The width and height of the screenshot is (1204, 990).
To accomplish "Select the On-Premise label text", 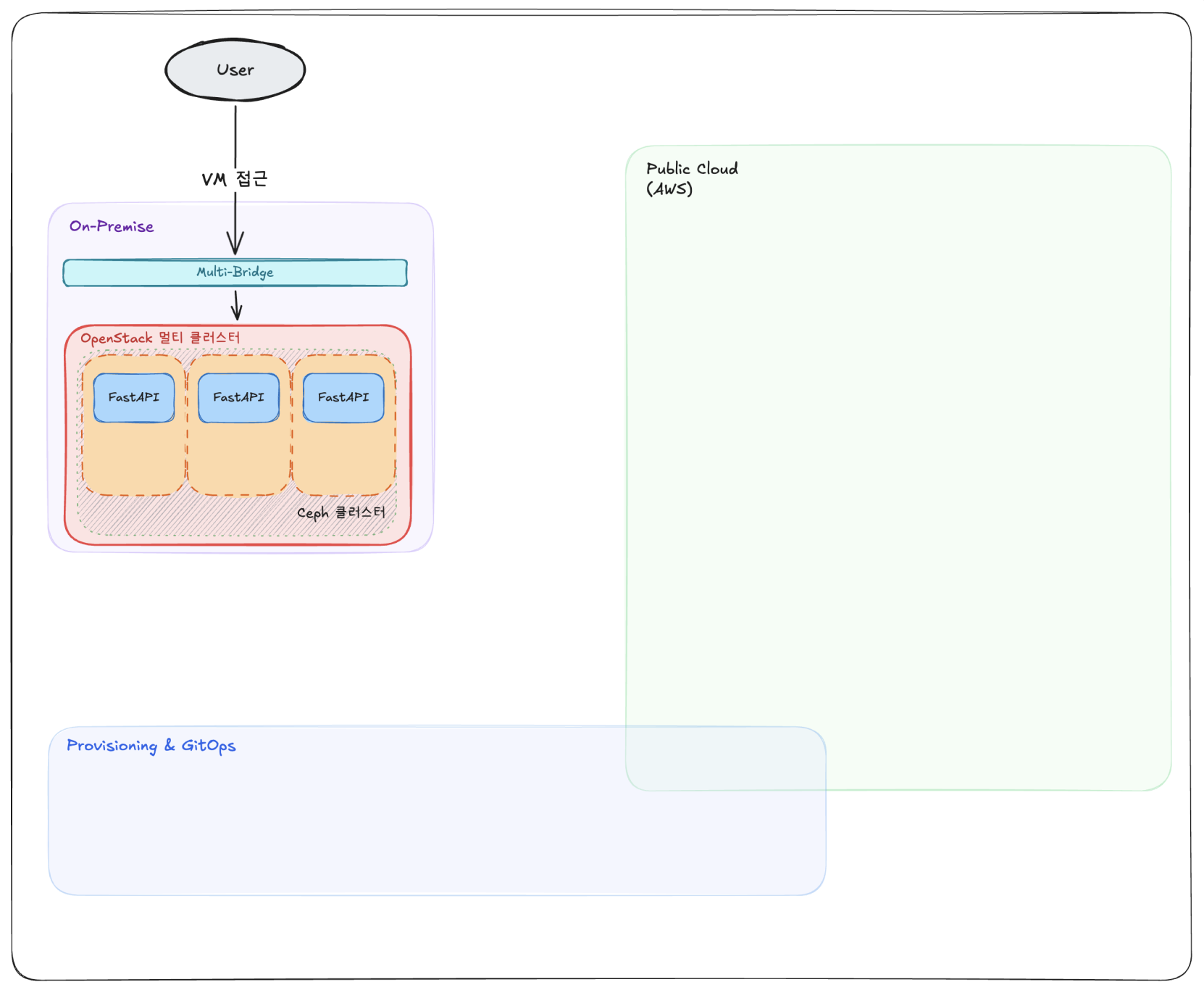I will tap(112, 226).
